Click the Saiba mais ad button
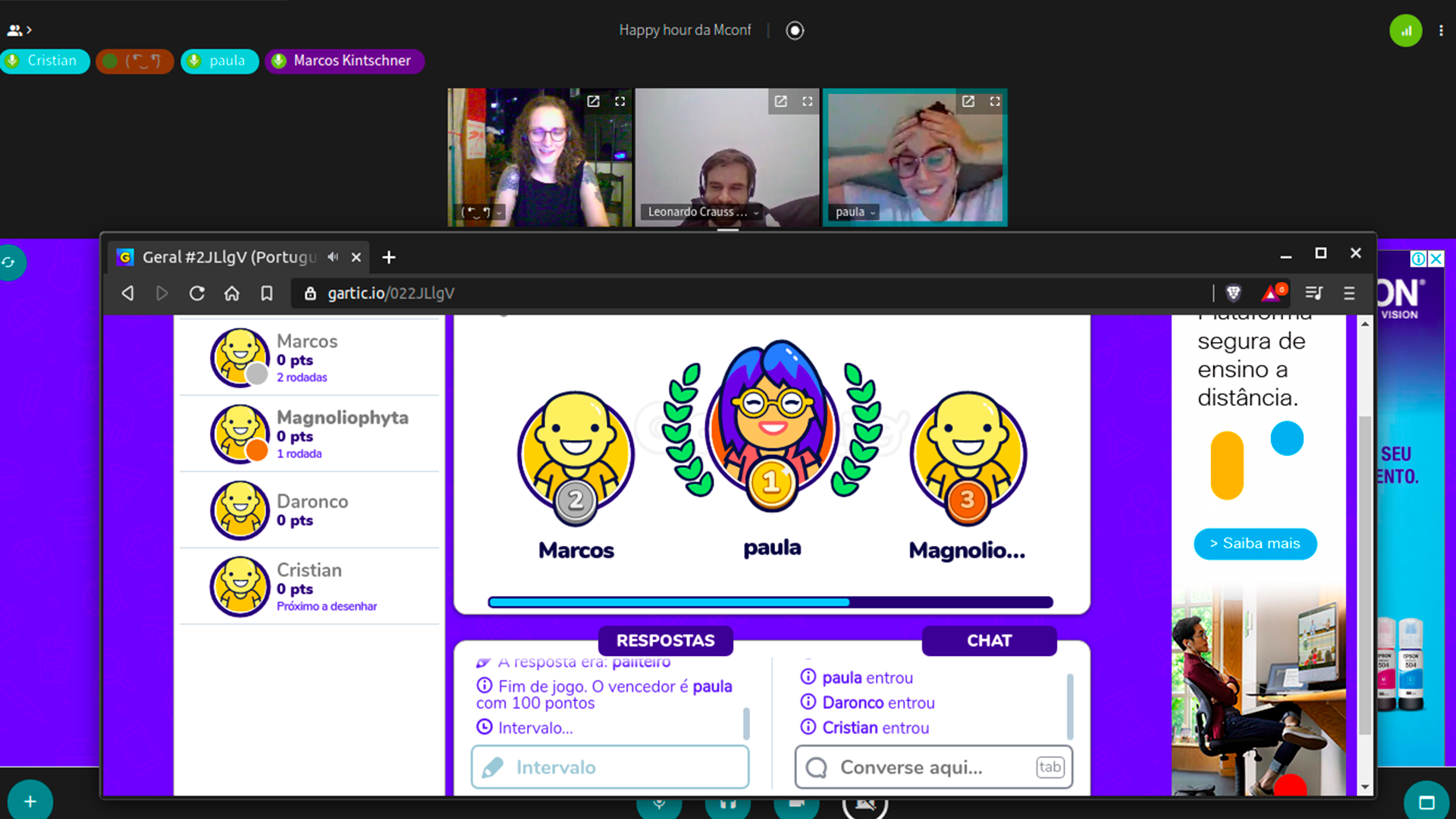This screenshot has height=819, width=1456. [1254, 544]
